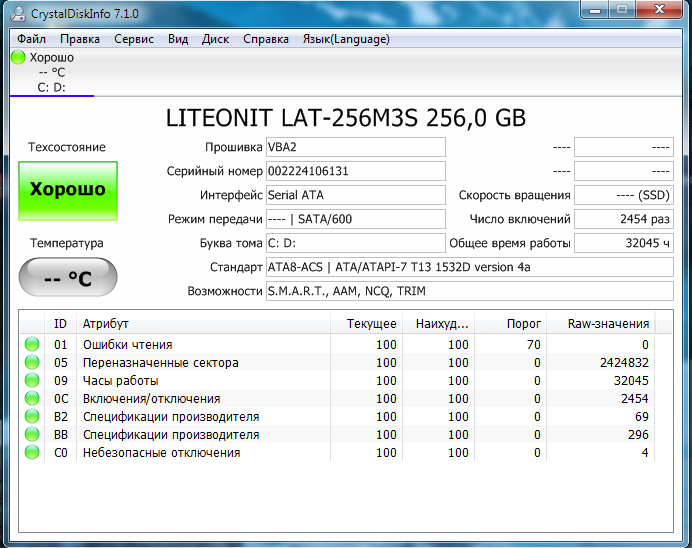The height and width of the screenshot is (548, 692).
Task: Click the Текущее column header
Action: [366, 323]
